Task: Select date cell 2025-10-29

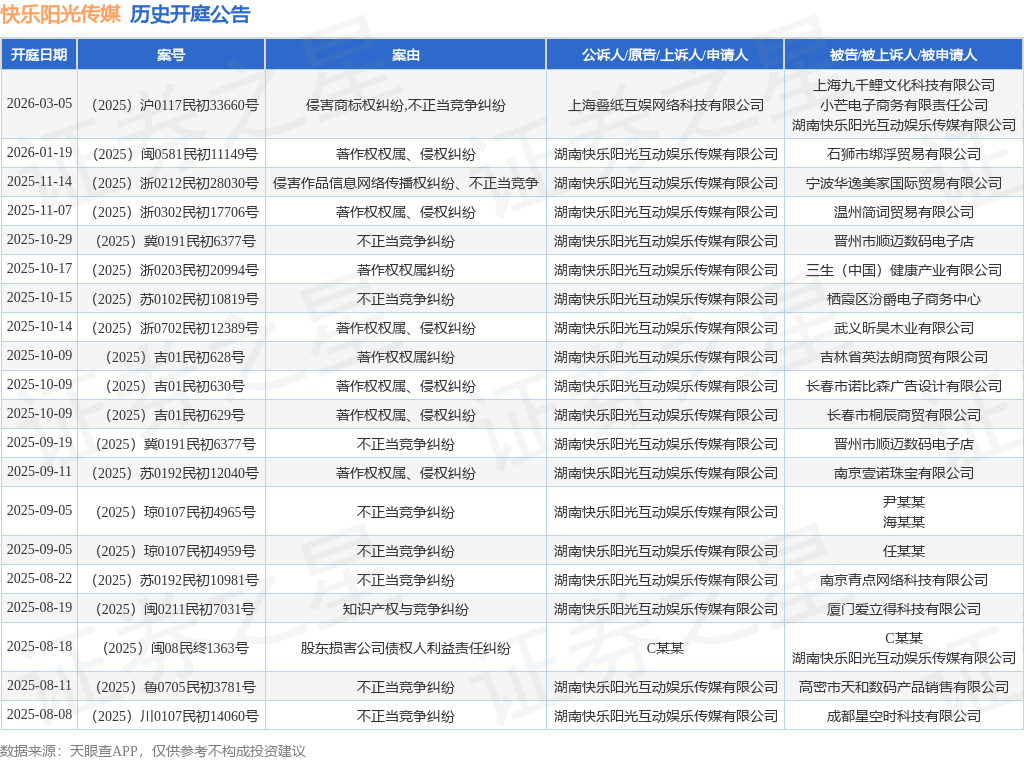Action: (x=39, y=240)
